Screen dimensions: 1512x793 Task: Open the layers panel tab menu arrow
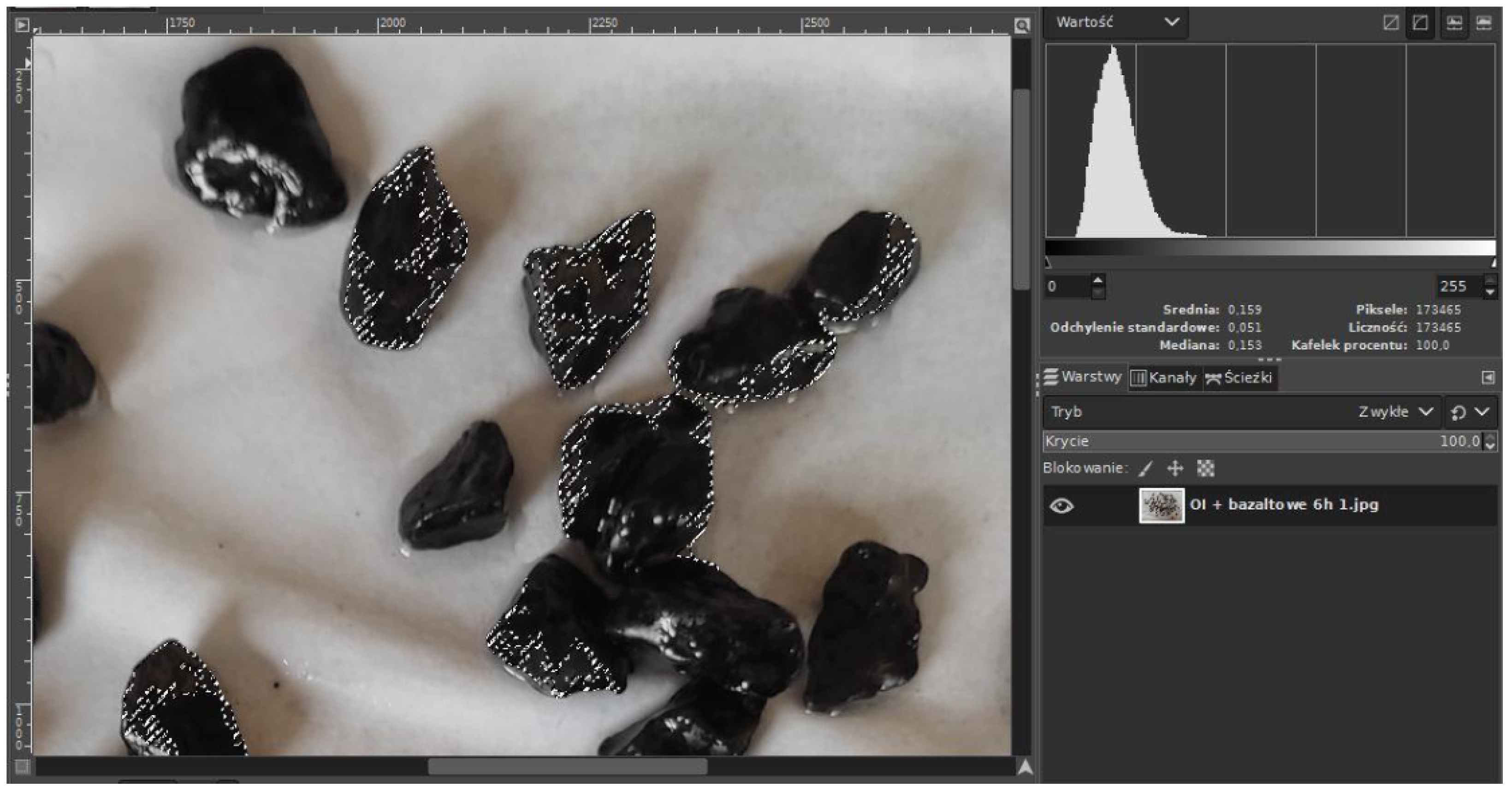point(1488,378)
